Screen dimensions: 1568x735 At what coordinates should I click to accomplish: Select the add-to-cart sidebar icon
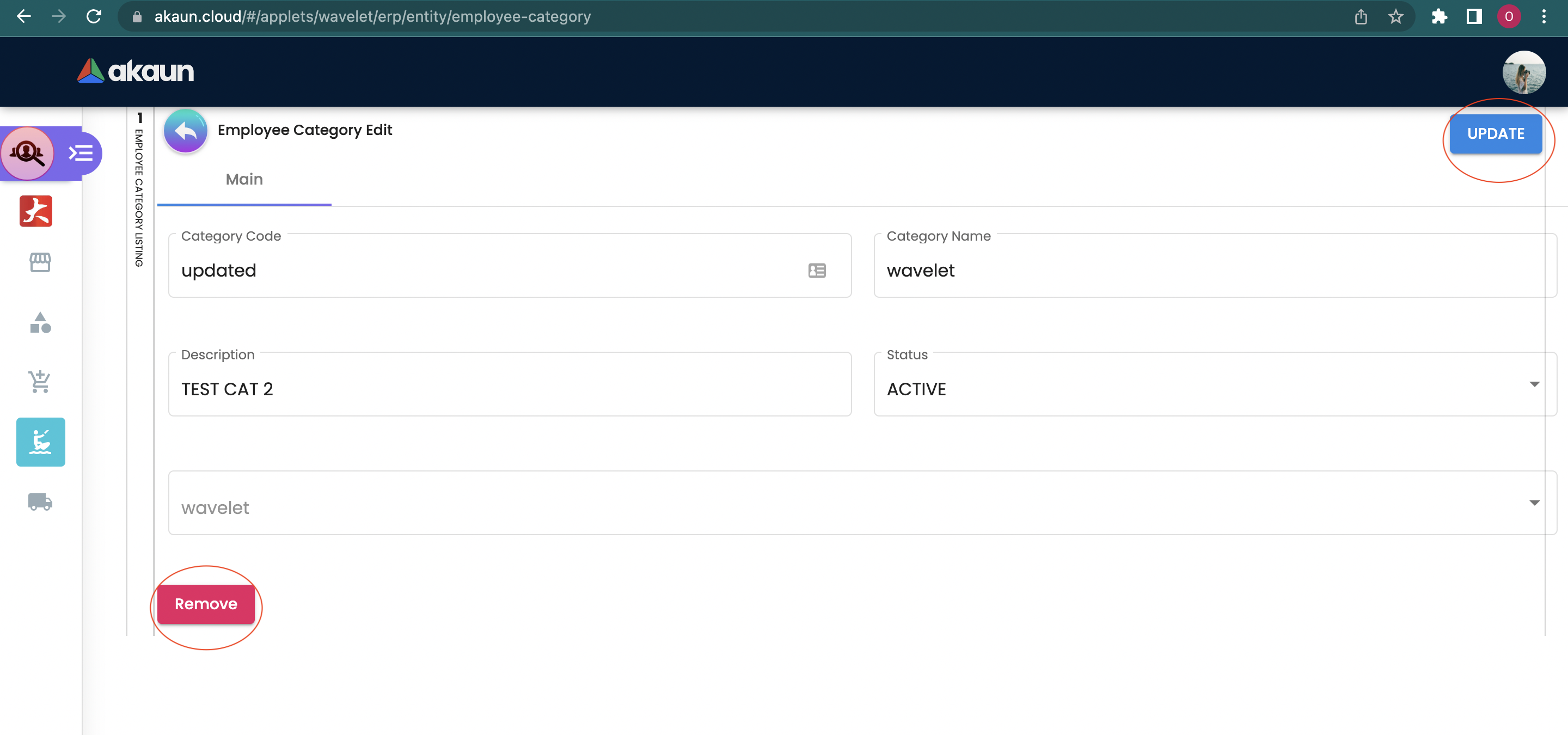pyautogui.click(x=40, y=382)
